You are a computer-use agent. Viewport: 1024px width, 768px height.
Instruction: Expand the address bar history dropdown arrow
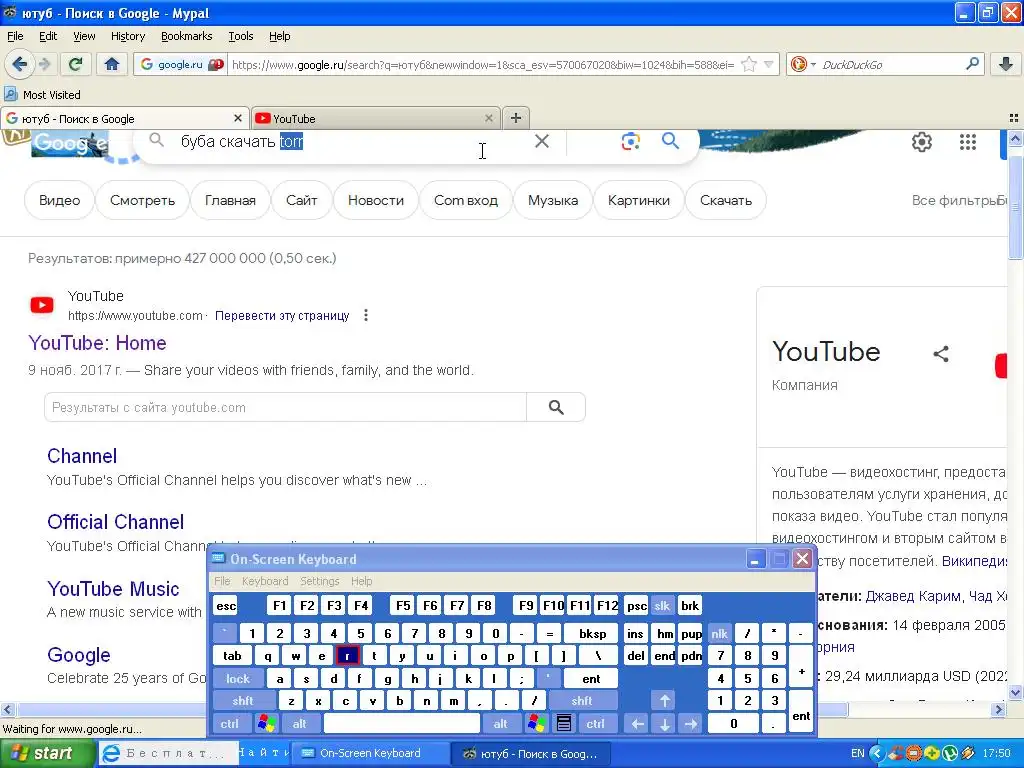[769, 64]
